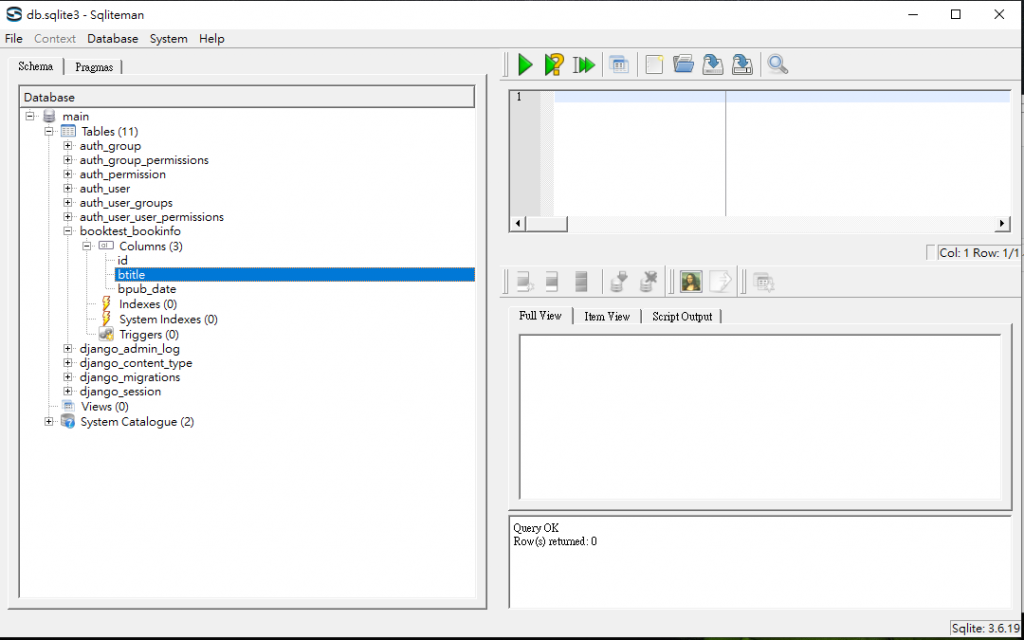The width and height of the screenshot is (1024, 640).
Task: Collapse the booktest_bookinfo table node
Action: click(x=67, y=231)
